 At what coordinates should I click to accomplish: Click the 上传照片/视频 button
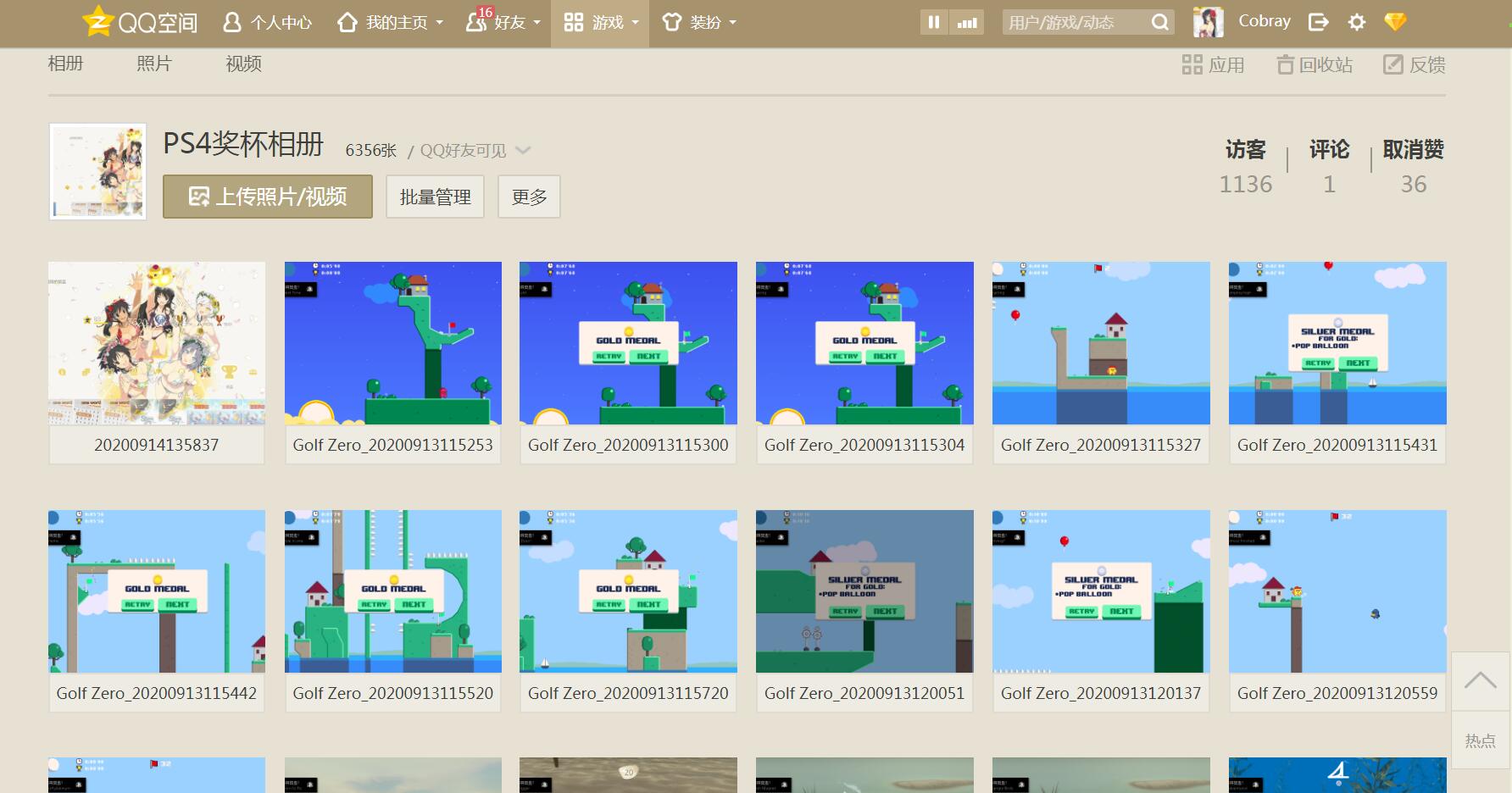(x=268, y=197)
